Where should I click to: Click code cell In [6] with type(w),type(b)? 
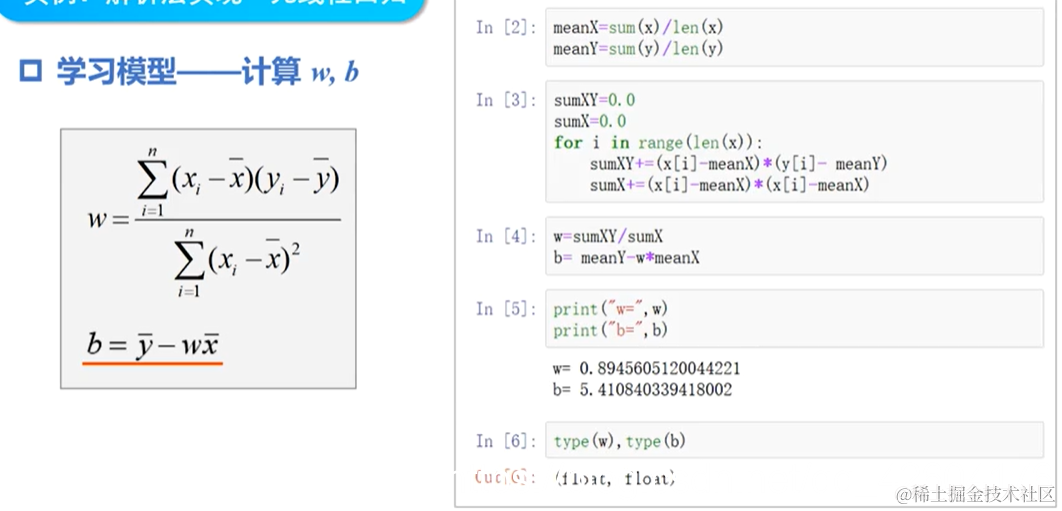pyautogui.click(x=794, y=441)
